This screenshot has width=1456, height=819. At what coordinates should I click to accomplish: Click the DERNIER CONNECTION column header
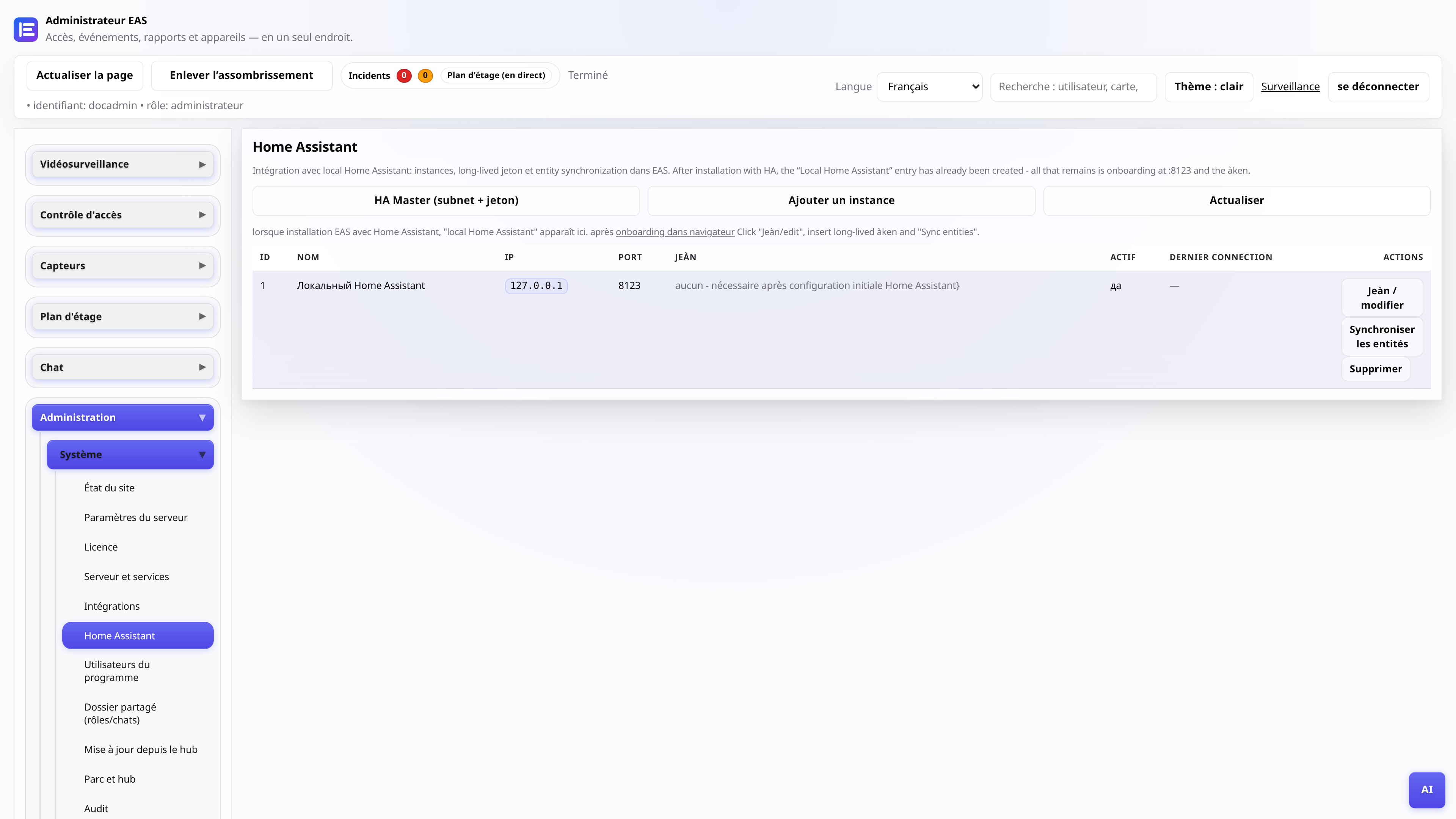1220,257
